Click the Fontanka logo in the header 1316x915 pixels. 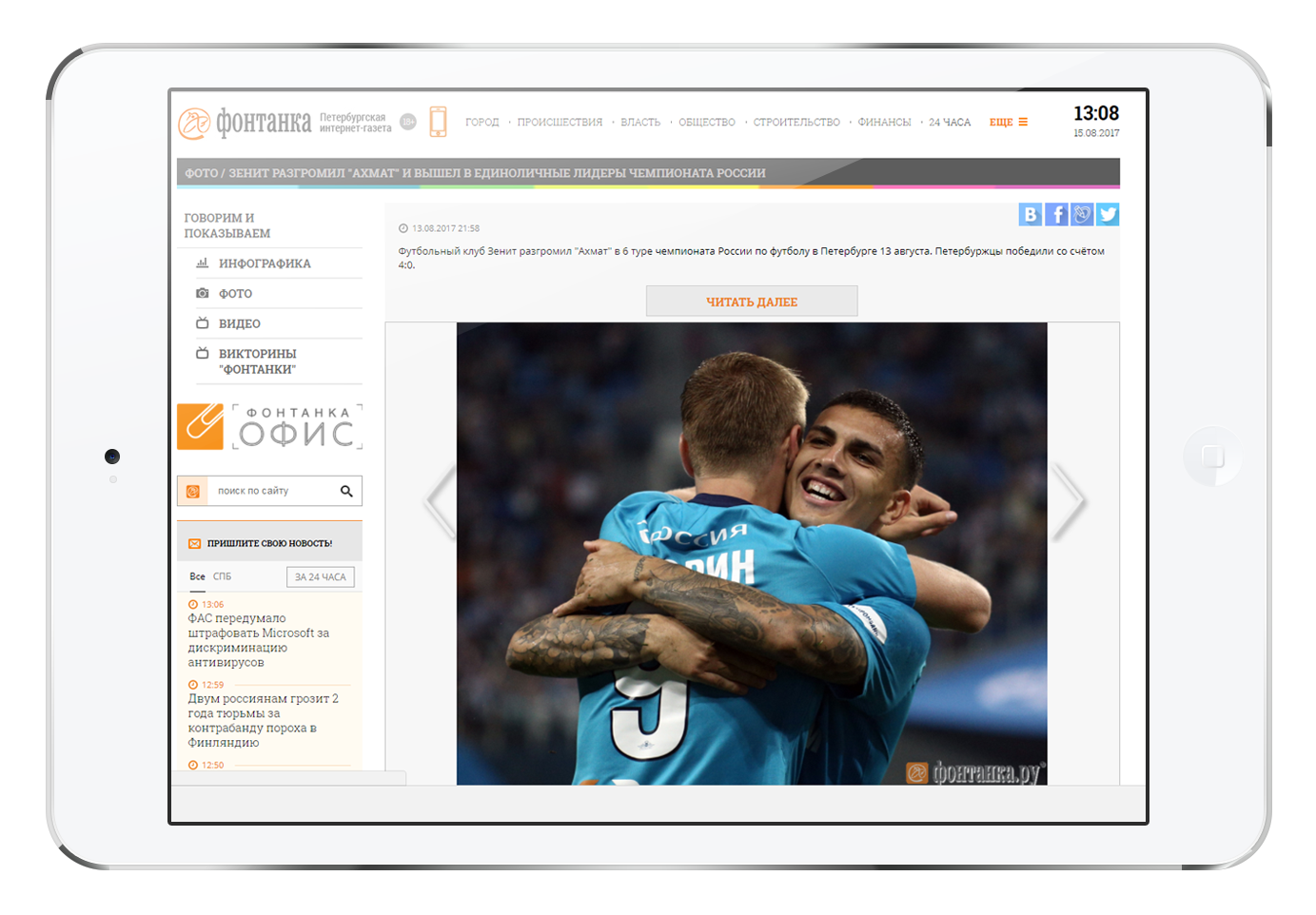coord(245,123)
